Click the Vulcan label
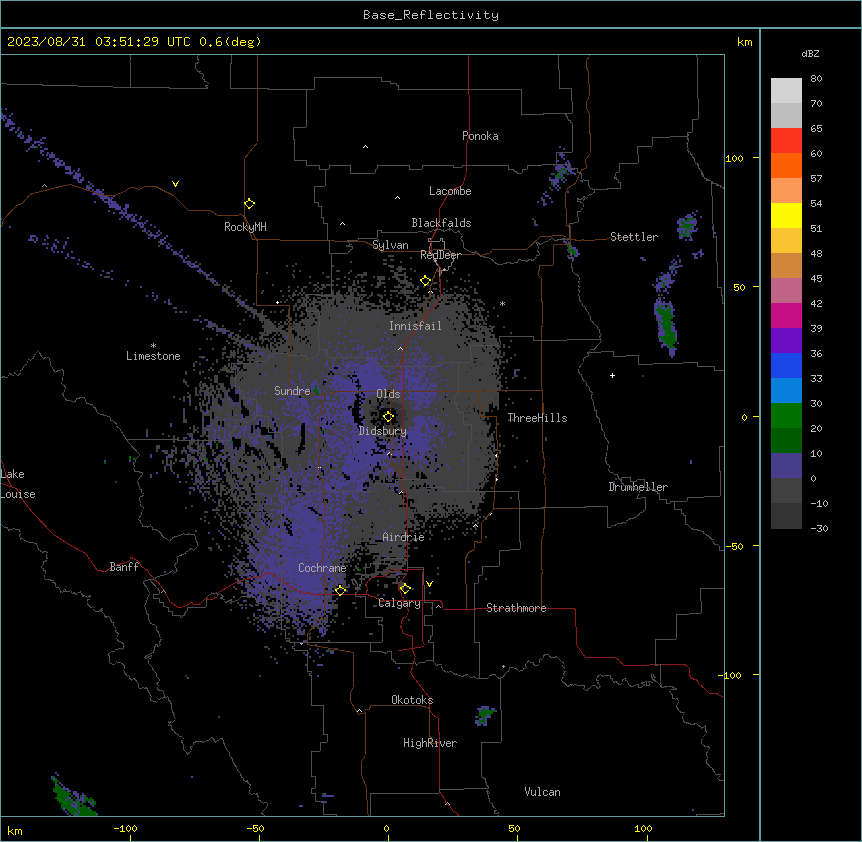862x842 pixels. [542, 792]
